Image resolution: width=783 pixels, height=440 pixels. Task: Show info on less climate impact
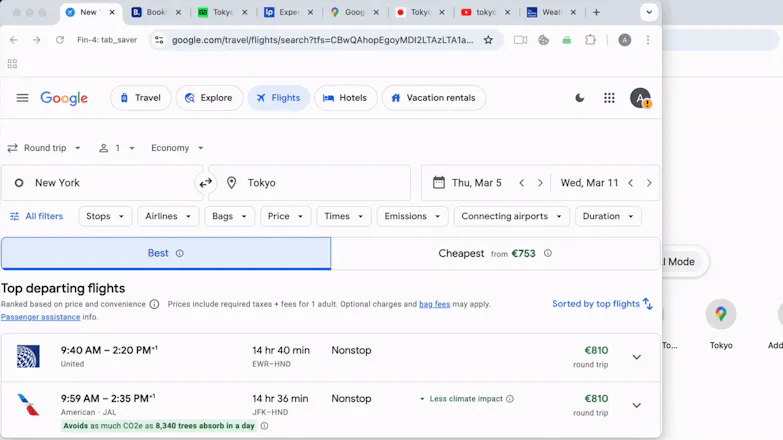510,399
